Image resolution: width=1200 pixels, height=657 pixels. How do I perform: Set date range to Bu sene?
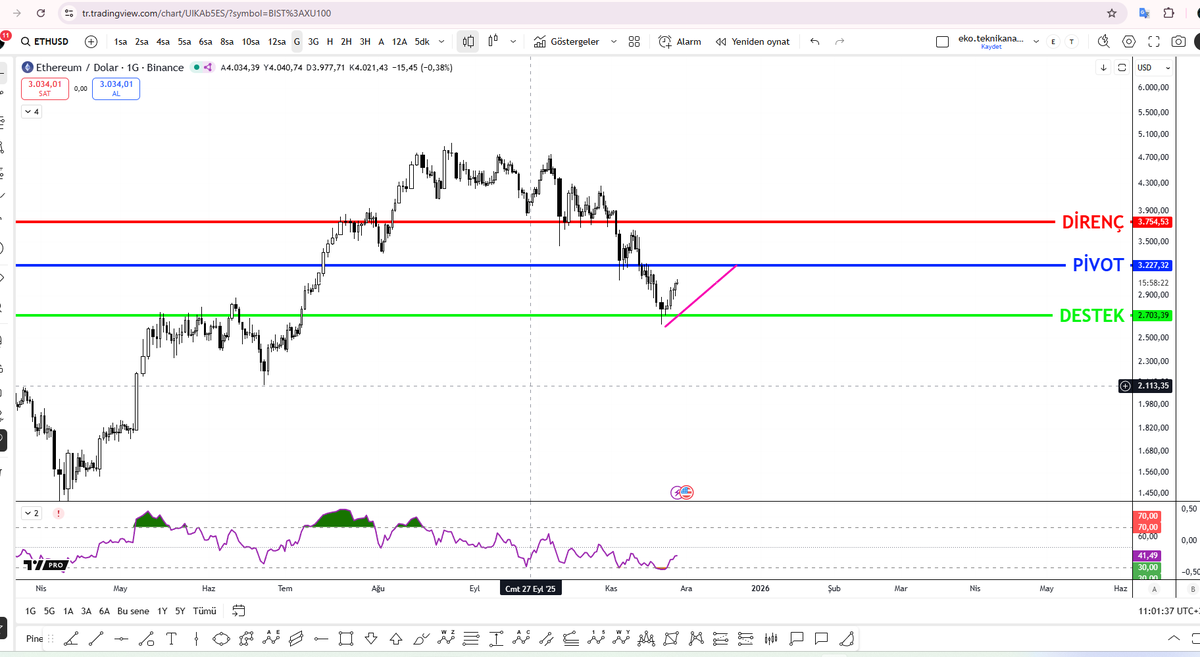[x=133, y=610]
